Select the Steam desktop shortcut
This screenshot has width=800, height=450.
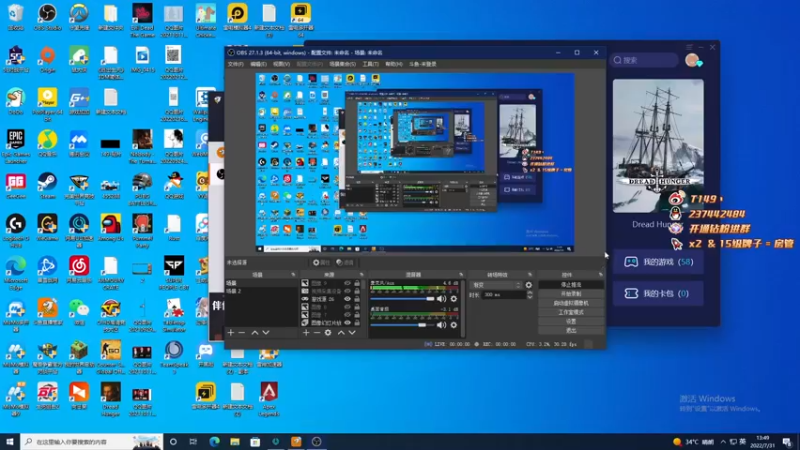[x=47, y=186]
